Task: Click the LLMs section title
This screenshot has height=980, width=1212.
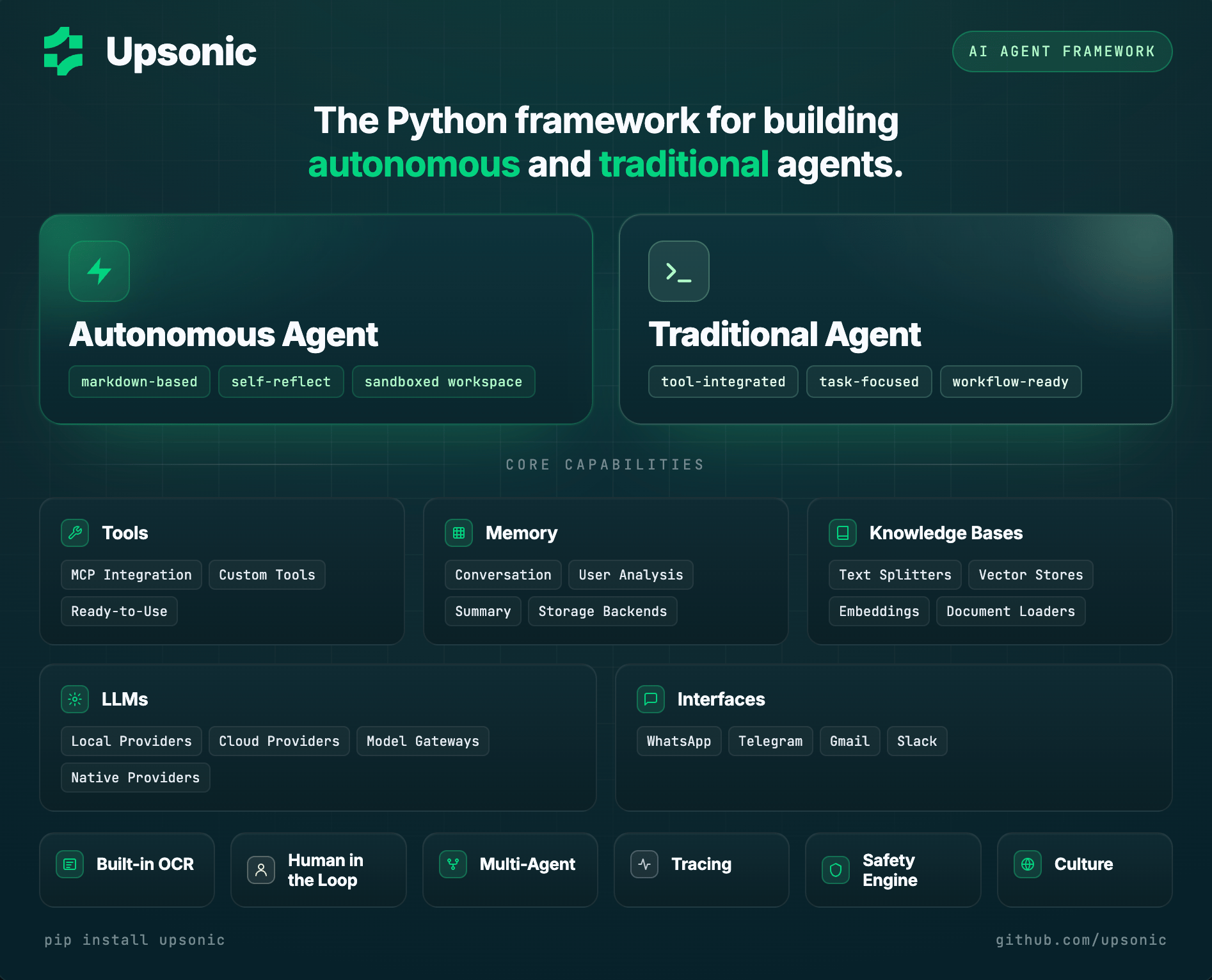Action: point(125,699)
